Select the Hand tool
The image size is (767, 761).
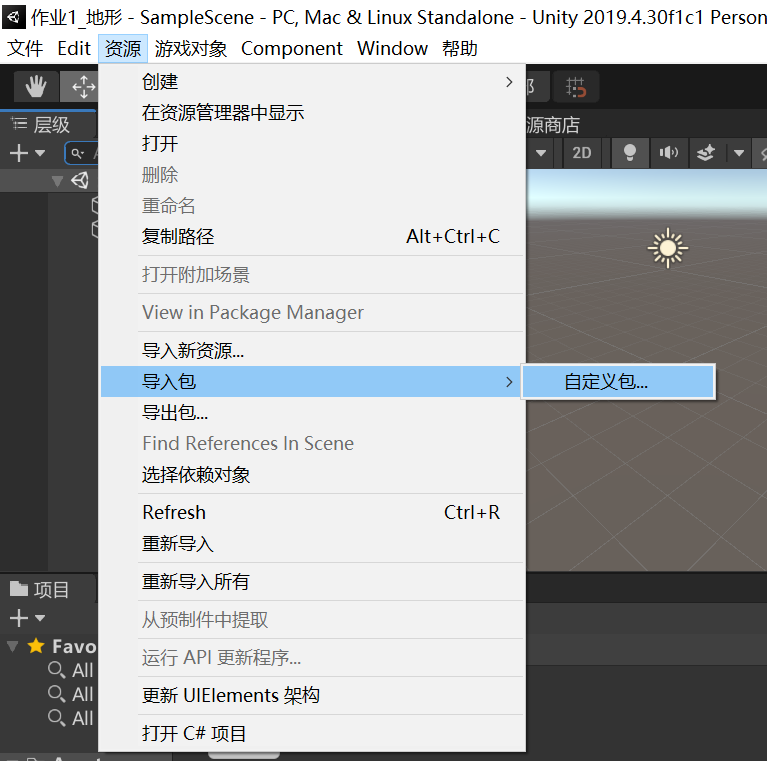[x=36, y=87]
